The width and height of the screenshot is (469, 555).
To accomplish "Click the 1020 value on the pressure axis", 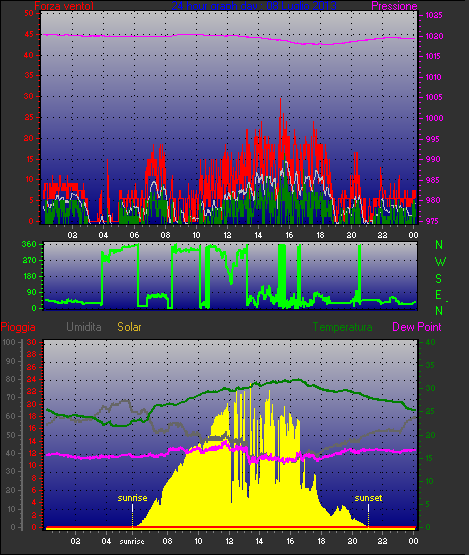I will tap(434, 36).
